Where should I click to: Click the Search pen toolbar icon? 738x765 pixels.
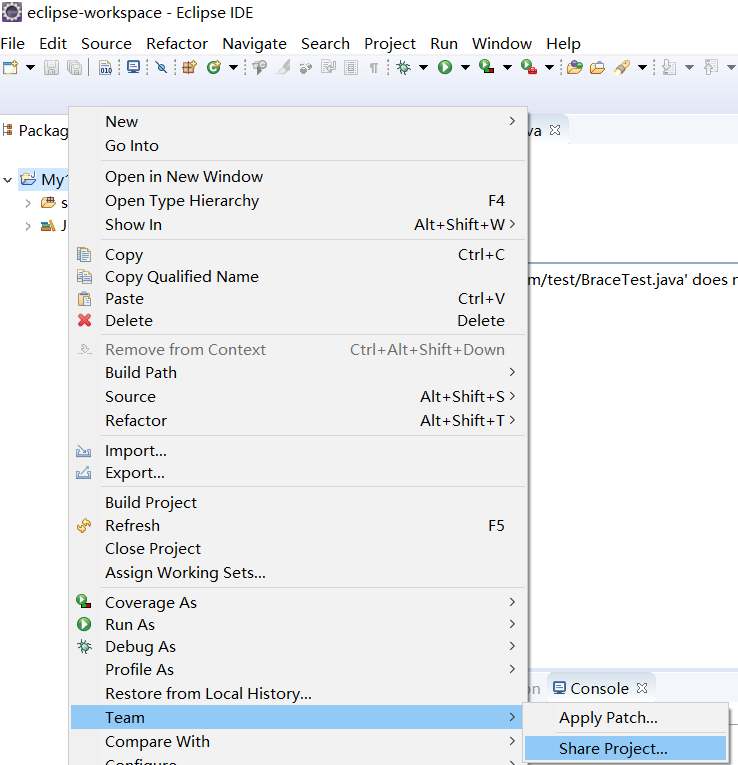(x=622, y=67)
